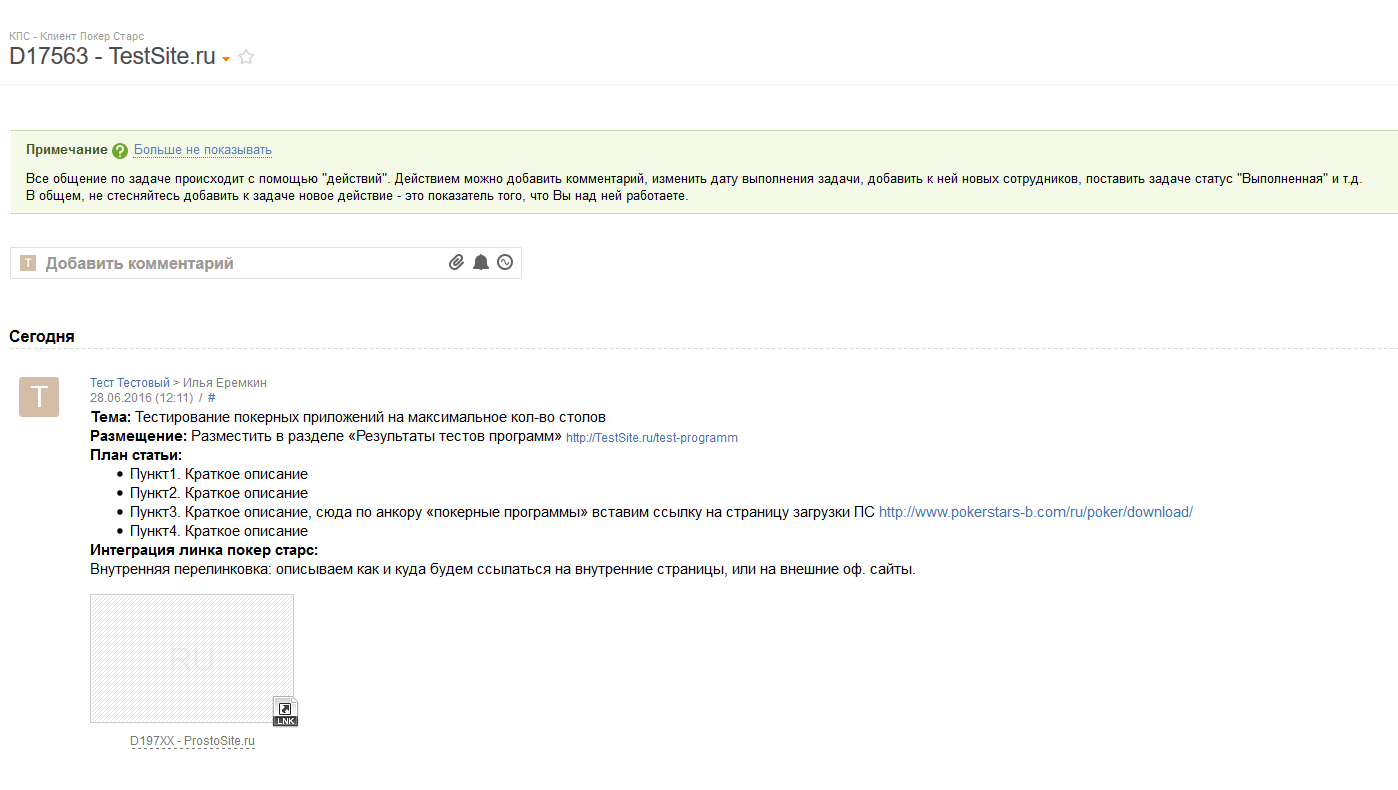Open the TestSite.ru/test-programm link
The height and width of the screenshot is (790, 1398).
pos(652,438)
